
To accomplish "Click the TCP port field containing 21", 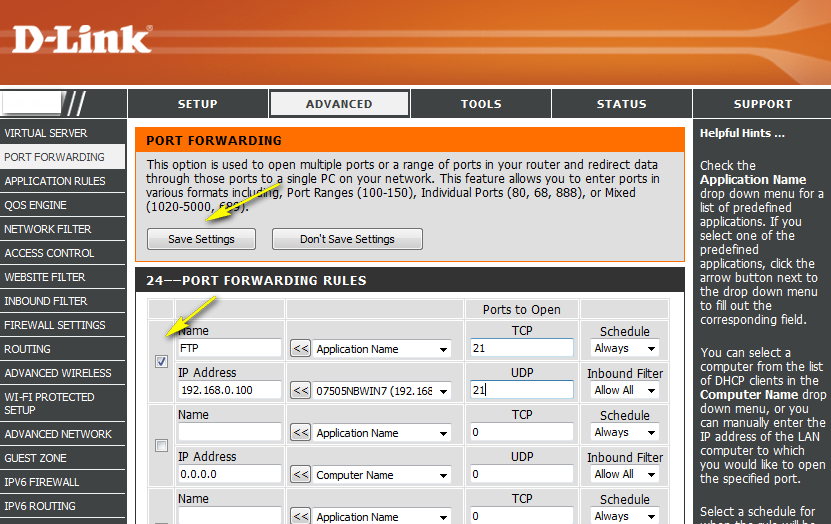I will 521,349.
